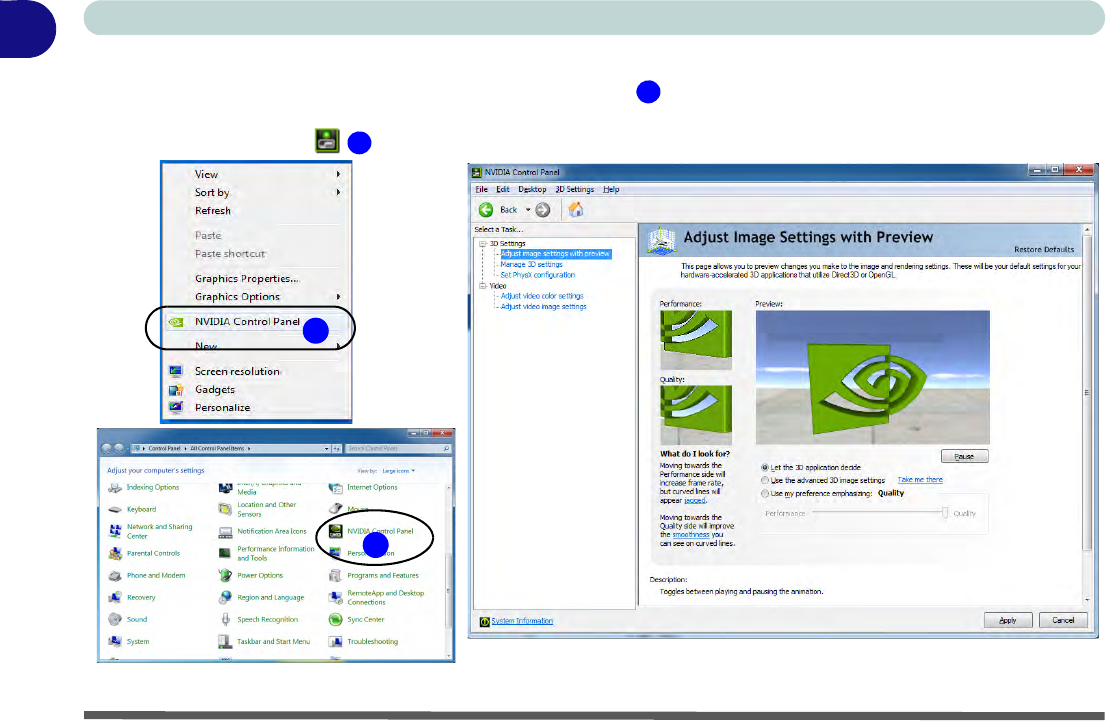
Task: Click the NVIDIA Control Panel title bar icon
Action: [476, 171]
